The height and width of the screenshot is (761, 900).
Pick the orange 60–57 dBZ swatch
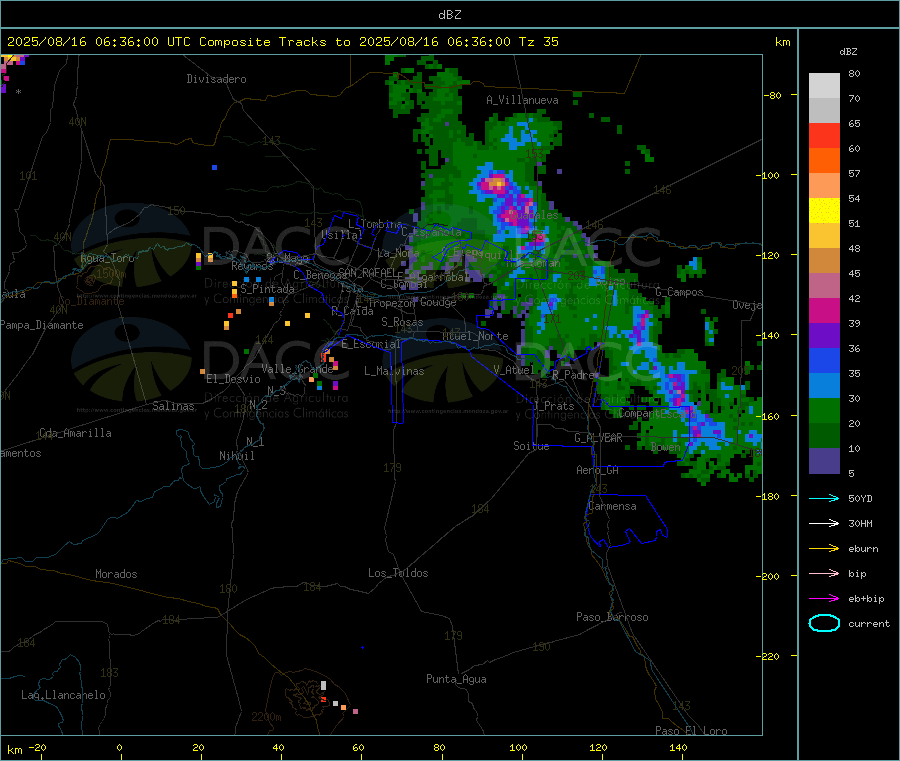coord(824,161)
